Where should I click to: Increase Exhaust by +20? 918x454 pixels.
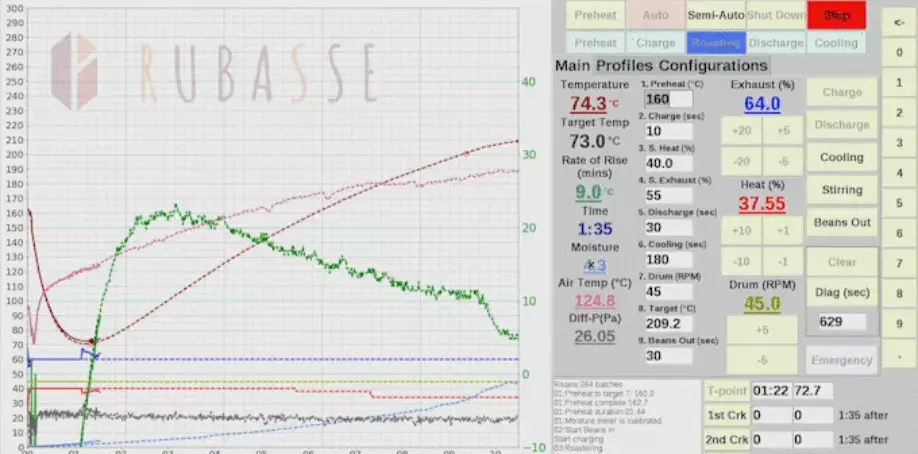(x=742, y=130)
